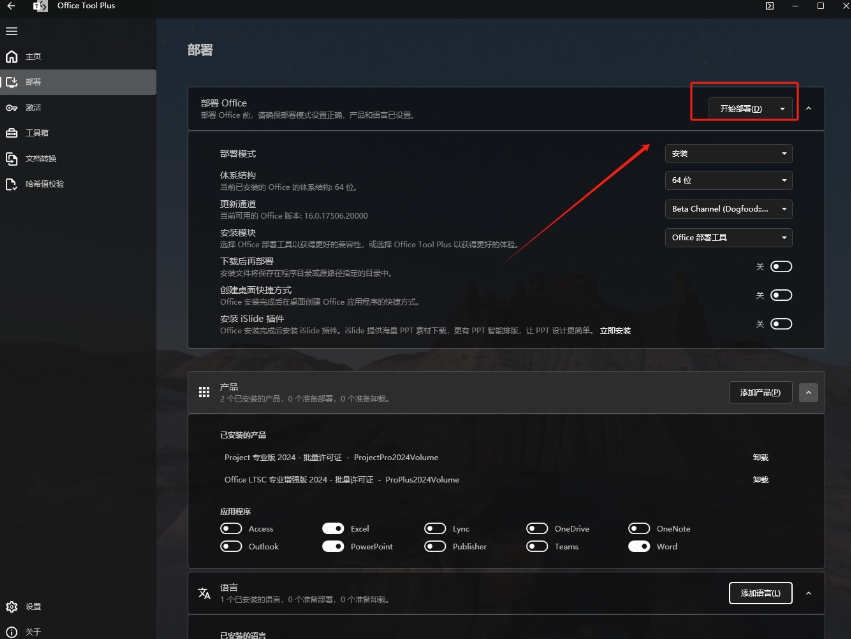The width and height of the screenshot is (851, 639).
Task: Click the back arrow in title bar
Action: (11, 5)
